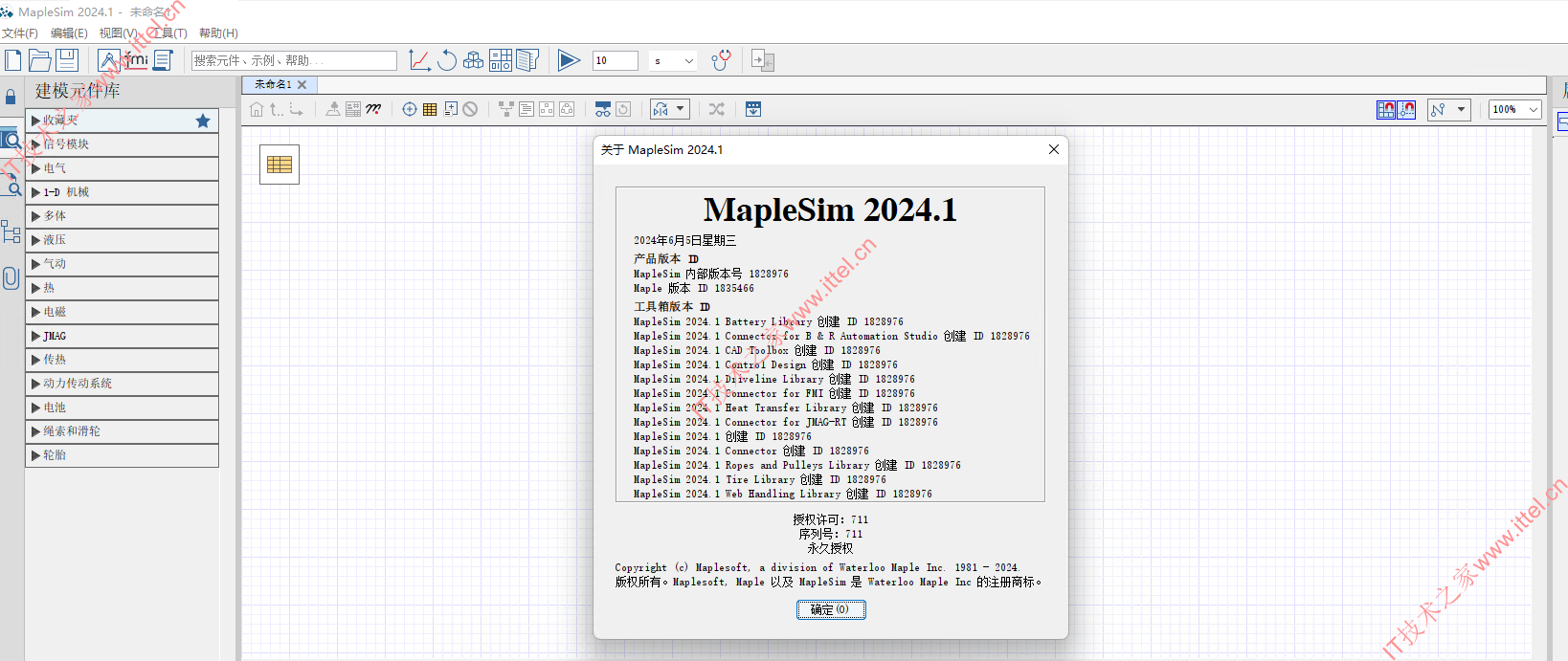Expand the 绳索和滑轮 library group
This screenshot has height=661, width=1568.
click(x=122, y=431)
